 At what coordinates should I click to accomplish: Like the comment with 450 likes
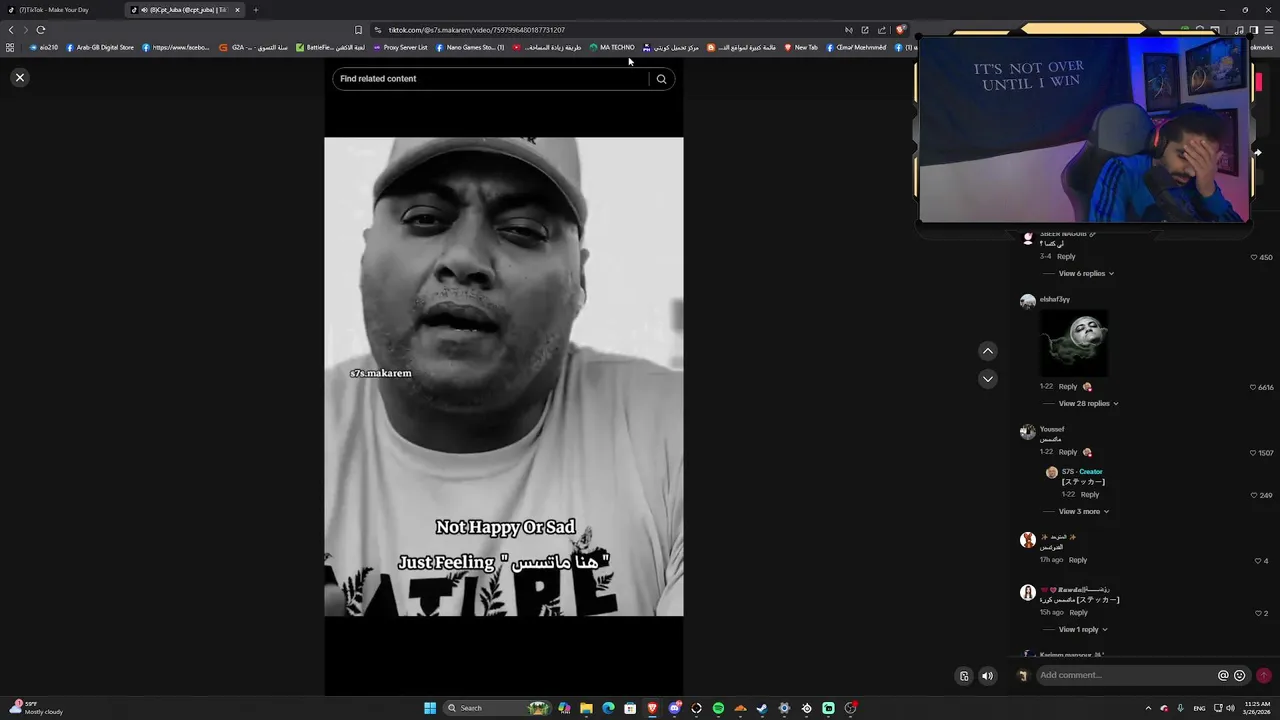(1254, 257)
